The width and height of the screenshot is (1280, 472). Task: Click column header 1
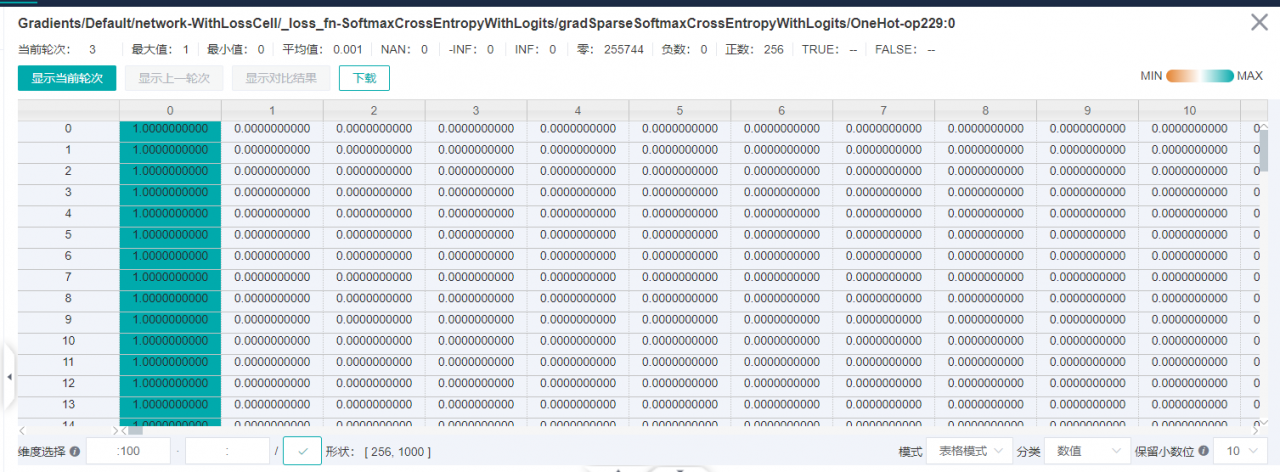(x=272, y=110)
